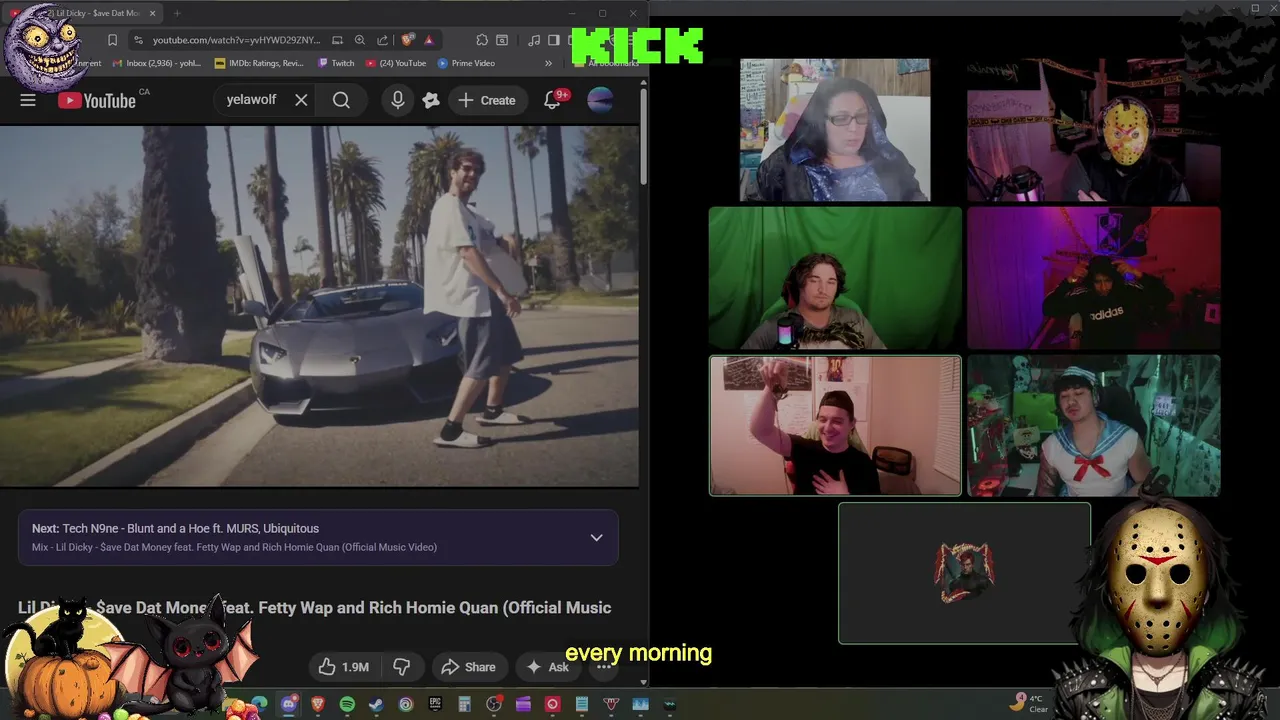Open Epic Games launcher from the taskbar
The width and height of the screenshot is (1280, 720).
435,704
